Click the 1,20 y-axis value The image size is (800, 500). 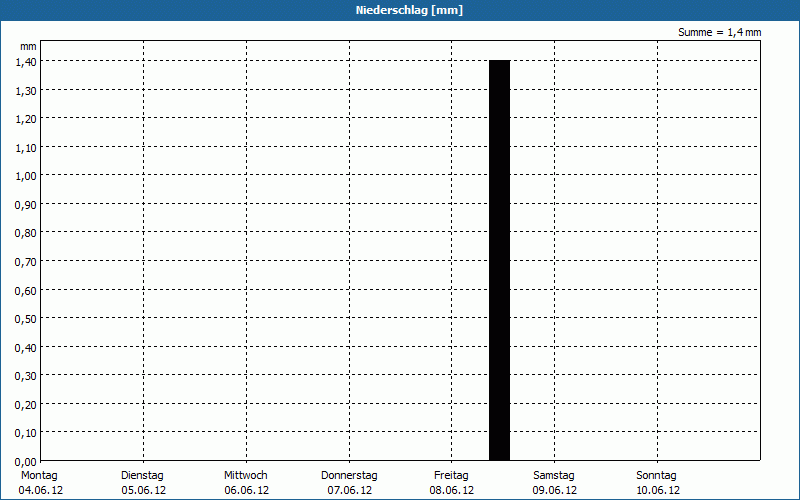point(26,119)
